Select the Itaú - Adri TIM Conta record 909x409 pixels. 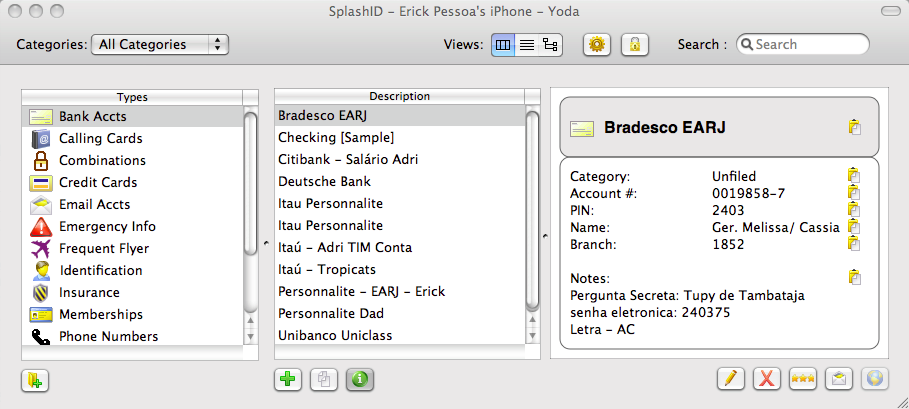coord(399,247)
